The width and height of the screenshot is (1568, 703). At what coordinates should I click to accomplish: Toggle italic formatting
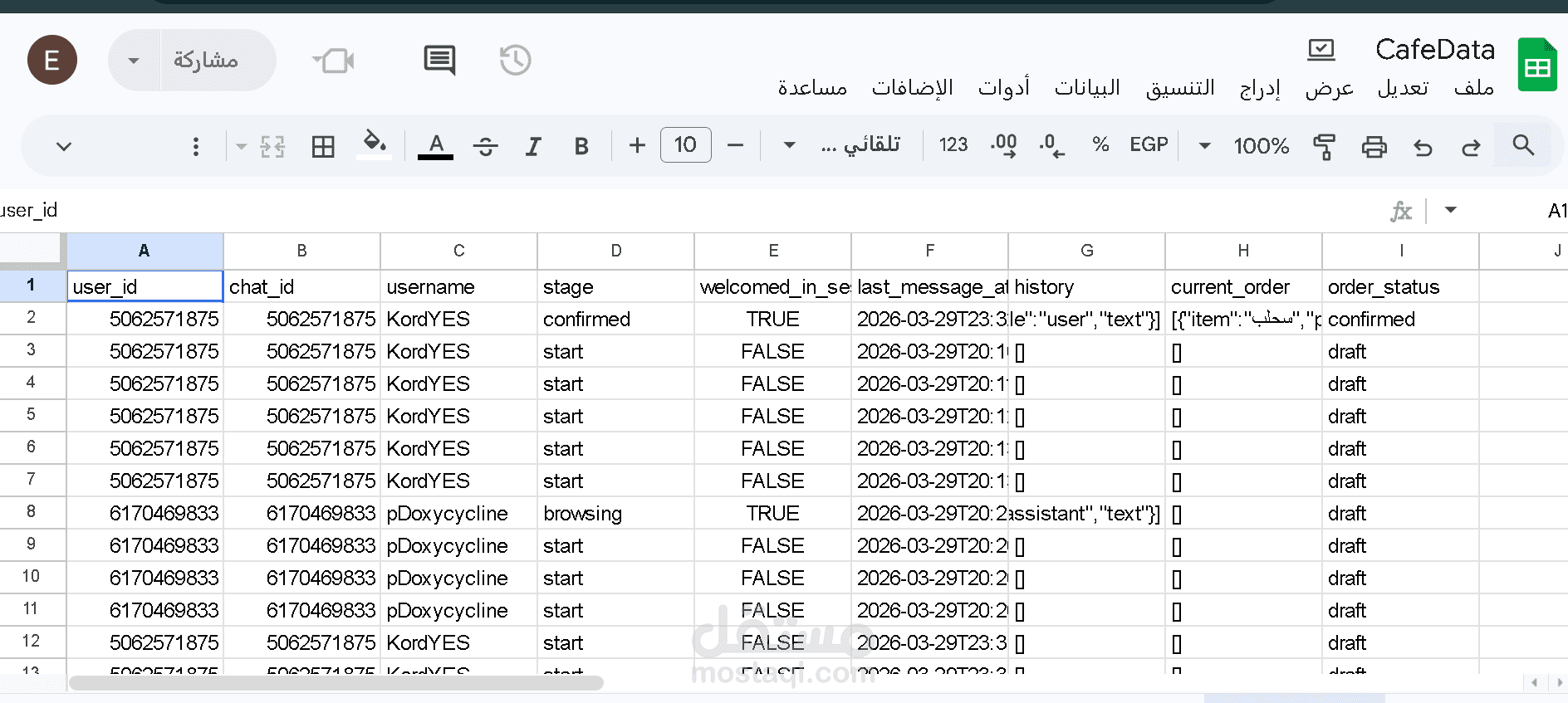(x=533, y=147)
